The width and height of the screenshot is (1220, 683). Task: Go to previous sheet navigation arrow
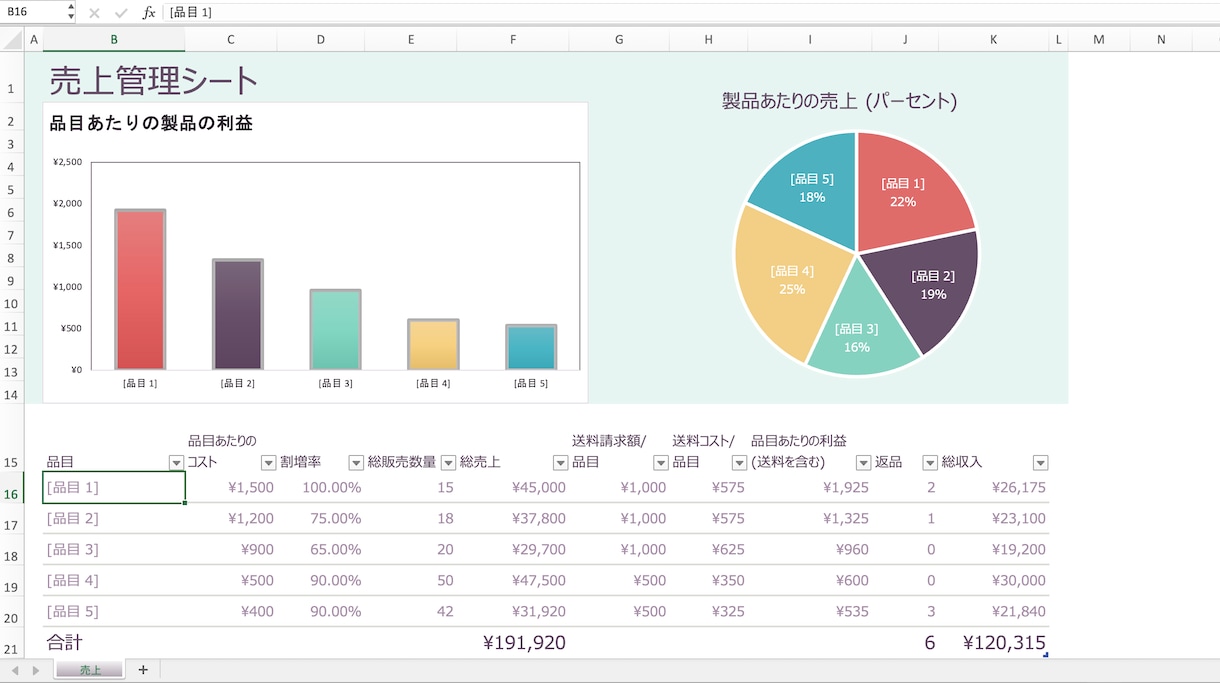pos(14,670)
